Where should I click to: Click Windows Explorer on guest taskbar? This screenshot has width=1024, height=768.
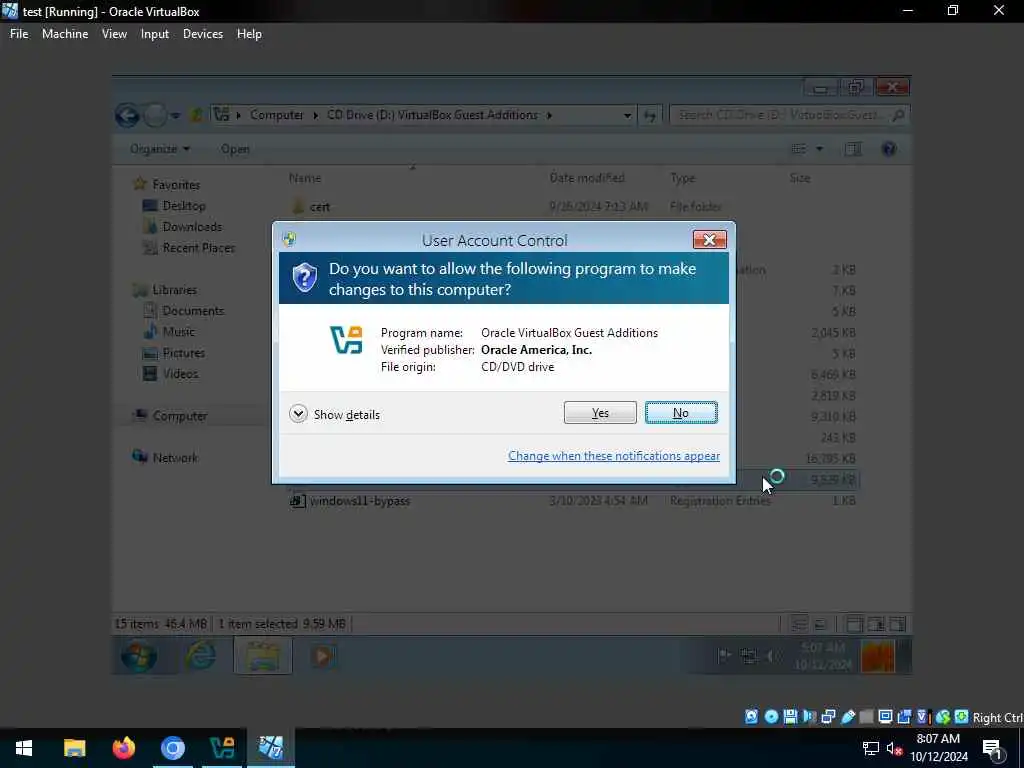click(263, 656)
